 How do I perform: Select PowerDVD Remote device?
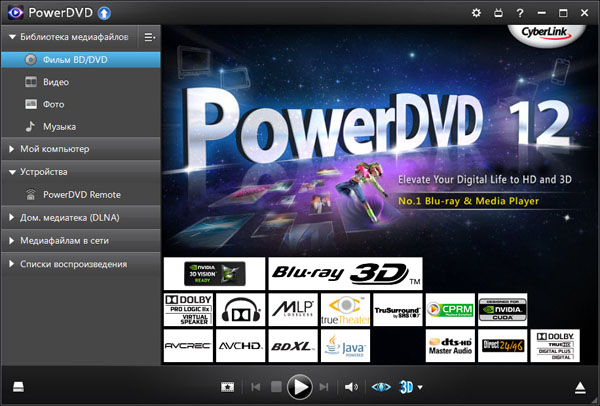[81, 194]
